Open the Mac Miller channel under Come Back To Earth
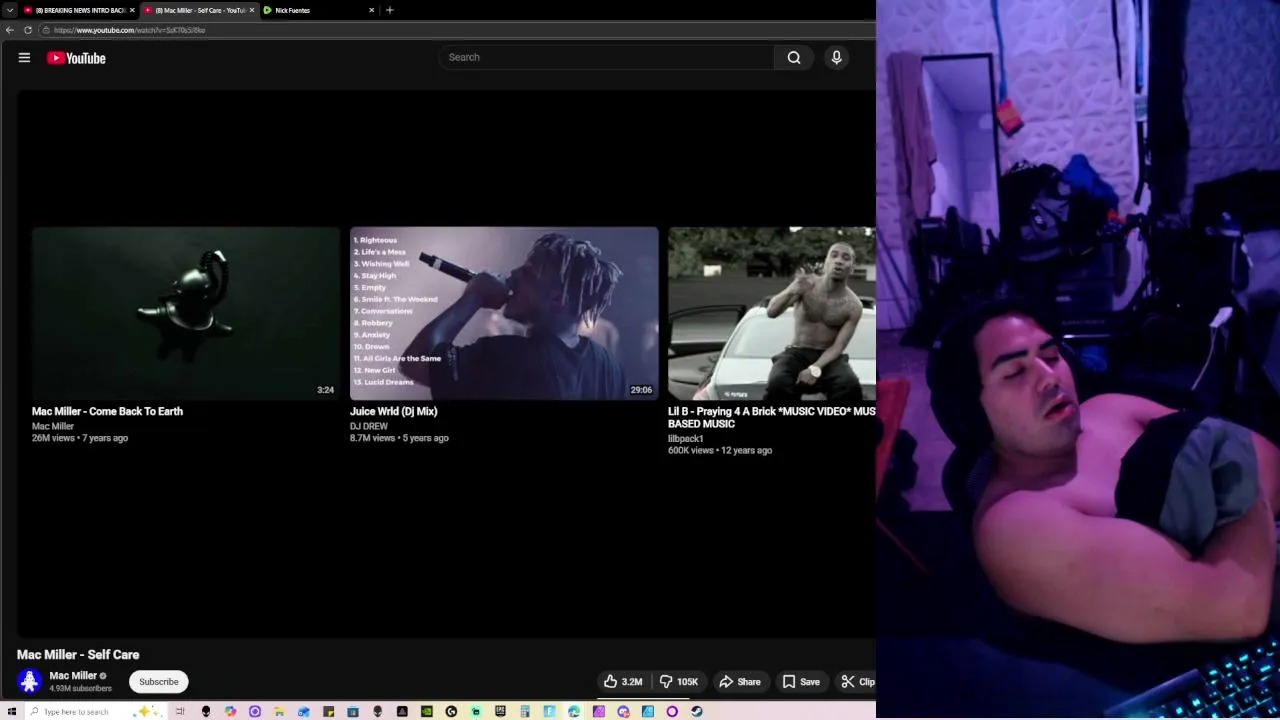The height and width of the screenshot is (720, 1280). point(53,426)
